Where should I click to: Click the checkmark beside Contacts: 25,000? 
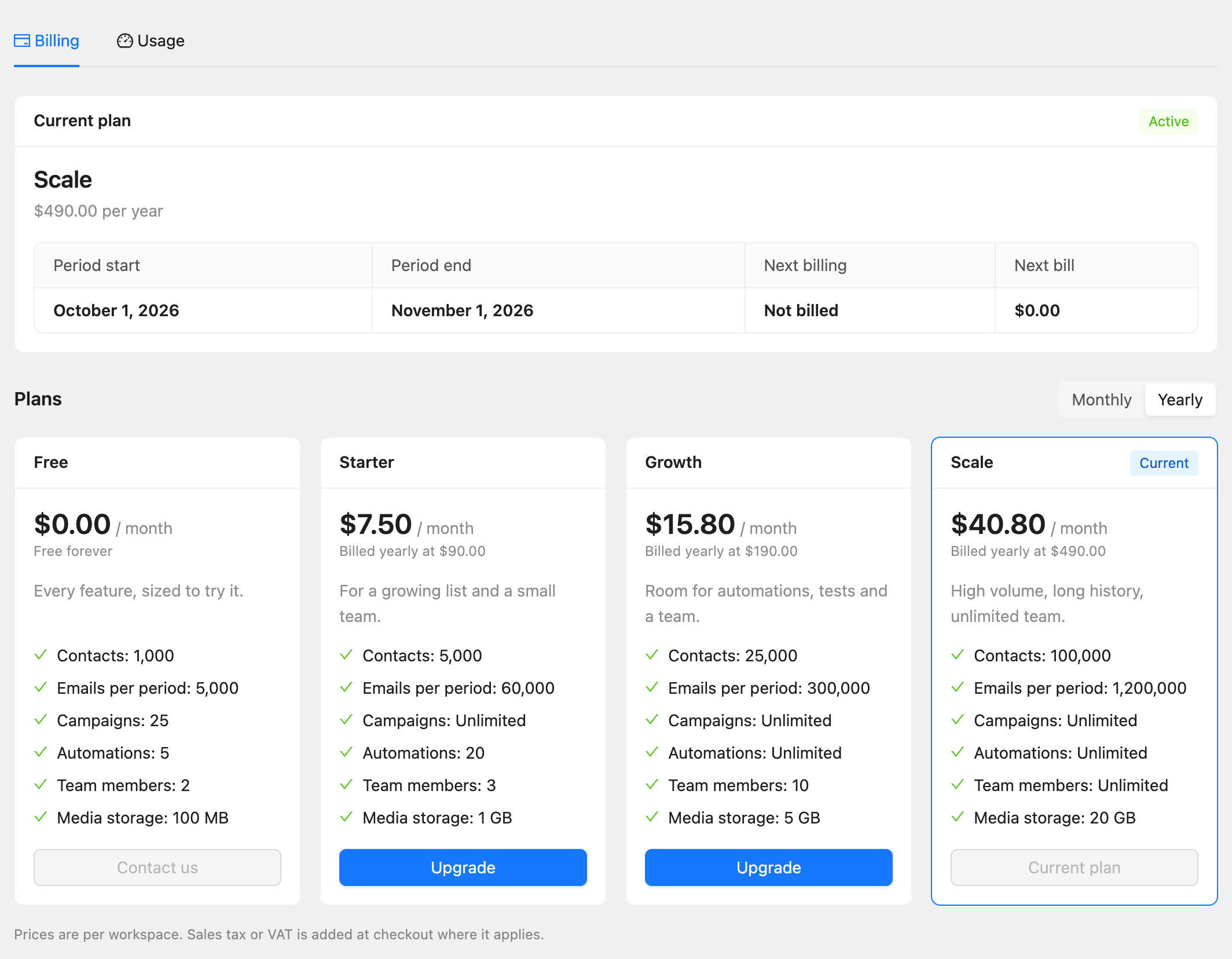point(652,655)
